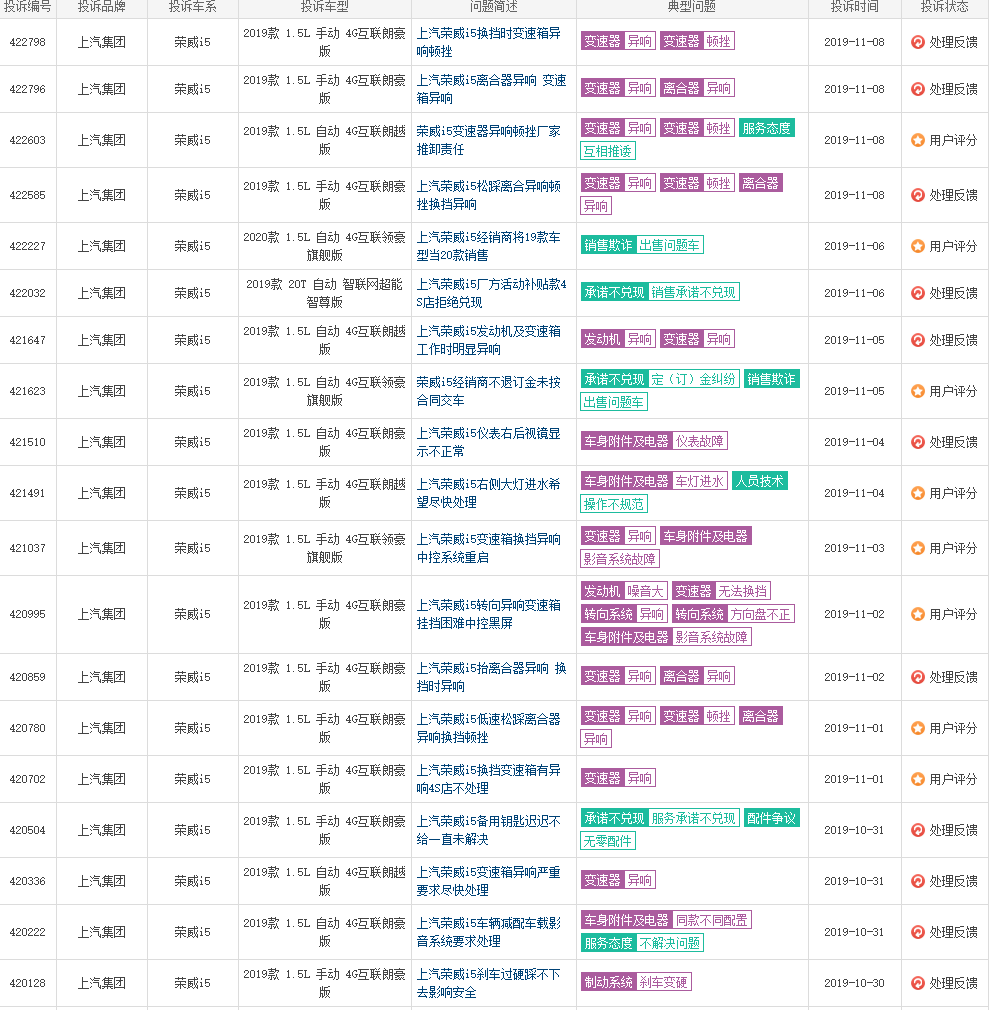Click the 处理反馈 status icon for complaint 420859

(x=917, y=677)
